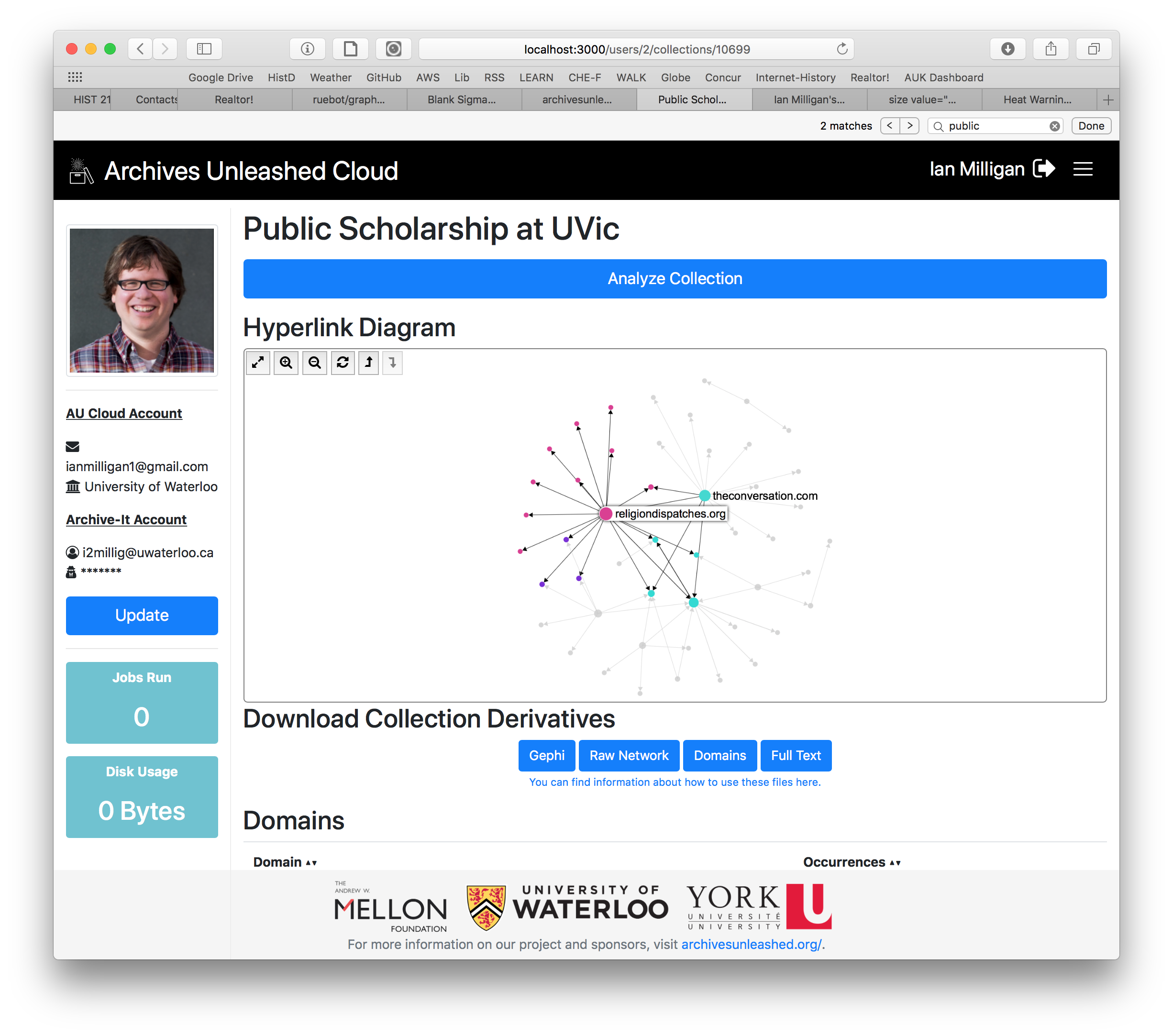Click the Safari URL address bar

point(636,49)
